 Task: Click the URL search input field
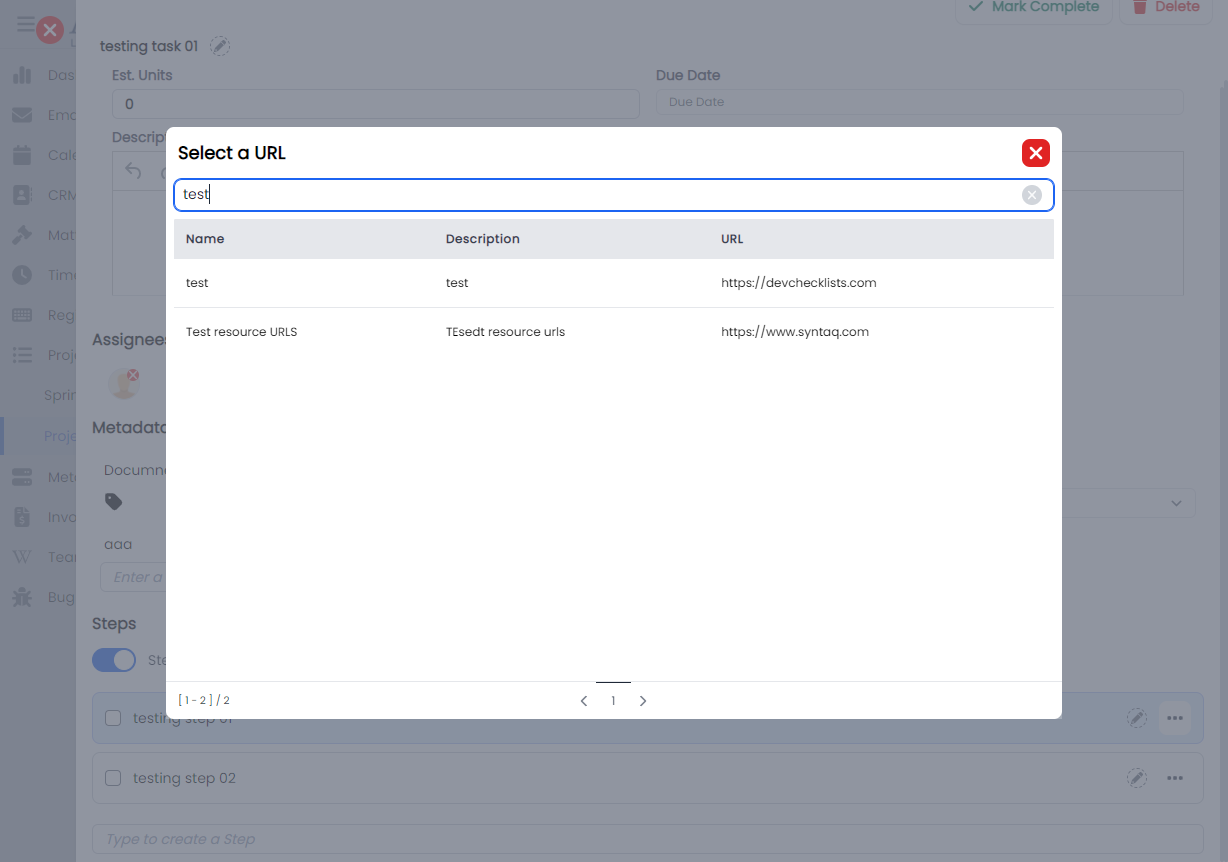click(x=600, y=195)
